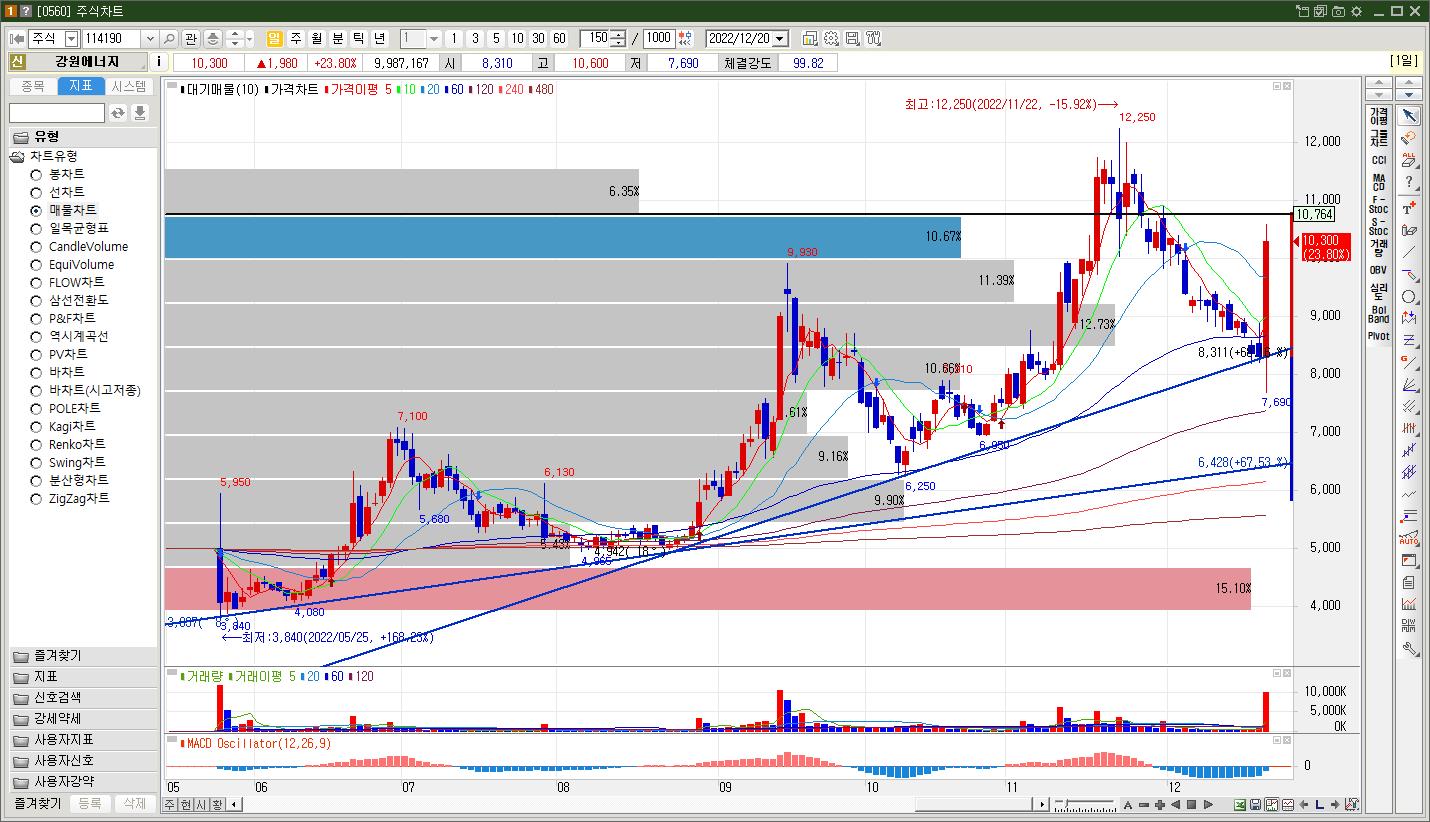Expand the 사용자지표 folder section
This screenshot has height=822, width=1430.
point(83,740)
